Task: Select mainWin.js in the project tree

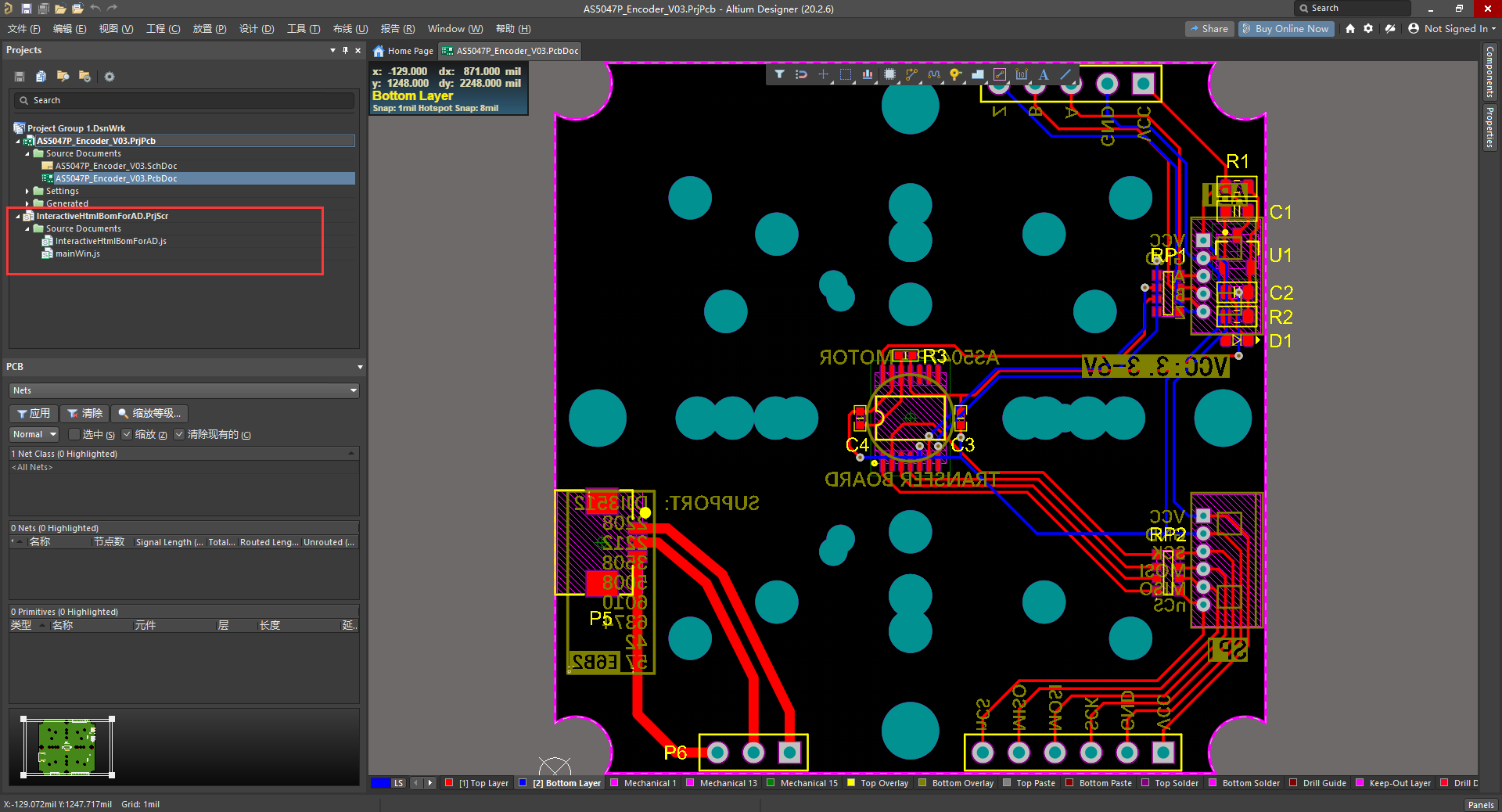Action: click(x=78, y=253)
